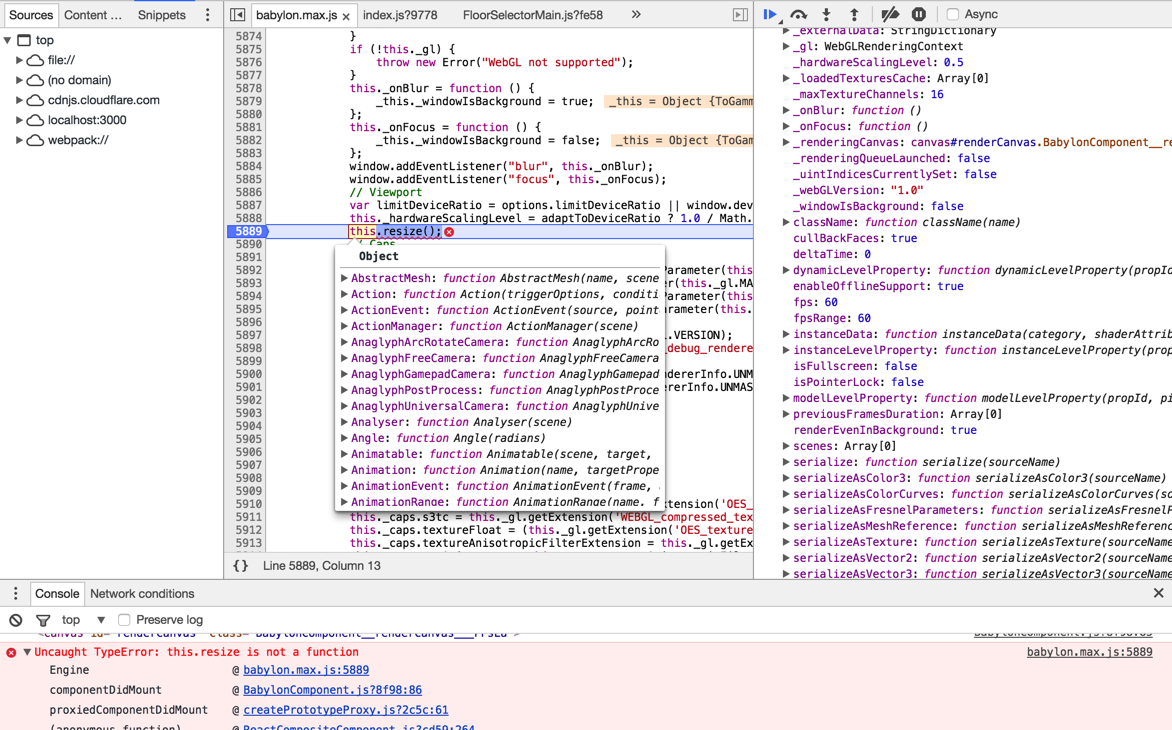Open createPrototypeProxy.js?2c5c:61 link

click(x=345, y=710)
